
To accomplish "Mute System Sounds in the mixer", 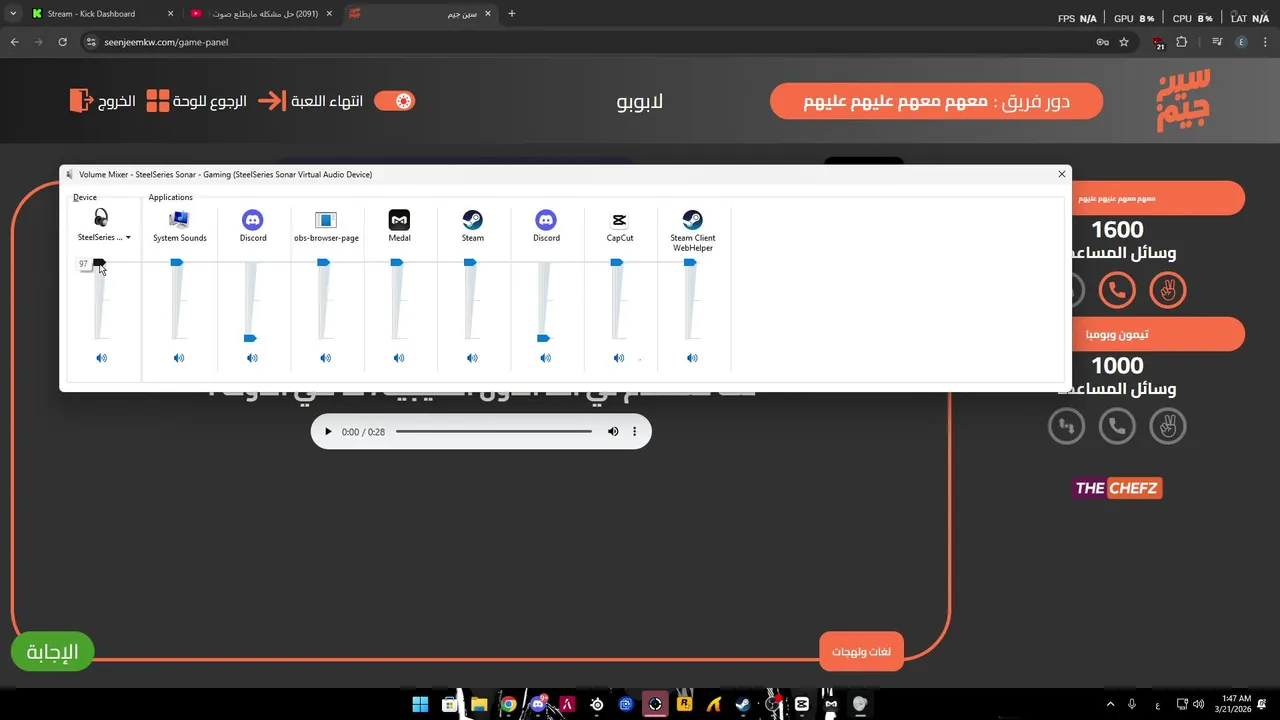I will [x=179, y=358].
